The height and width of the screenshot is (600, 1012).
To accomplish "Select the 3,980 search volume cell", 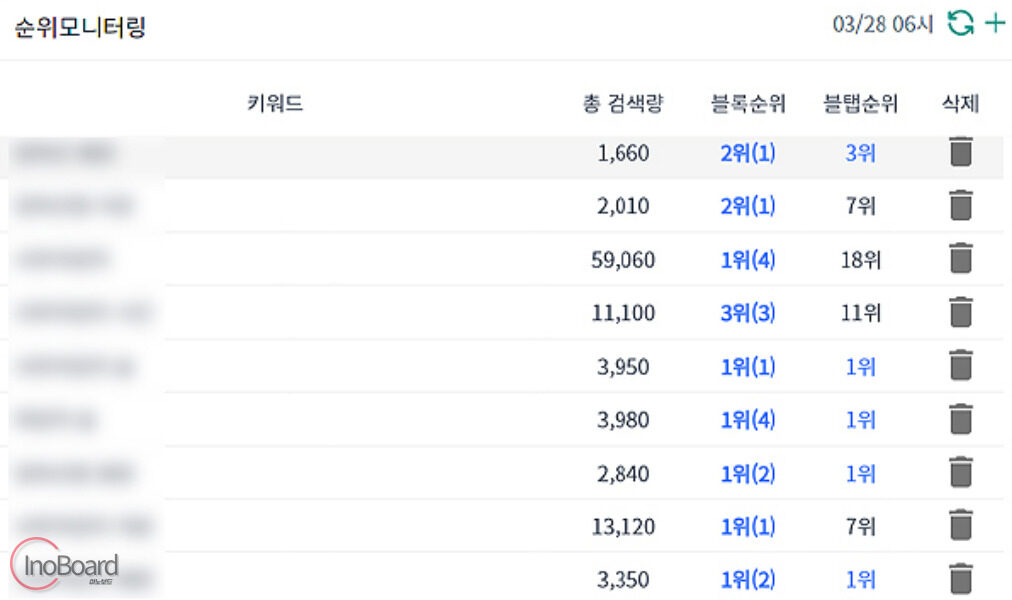I will coord(623,421).
